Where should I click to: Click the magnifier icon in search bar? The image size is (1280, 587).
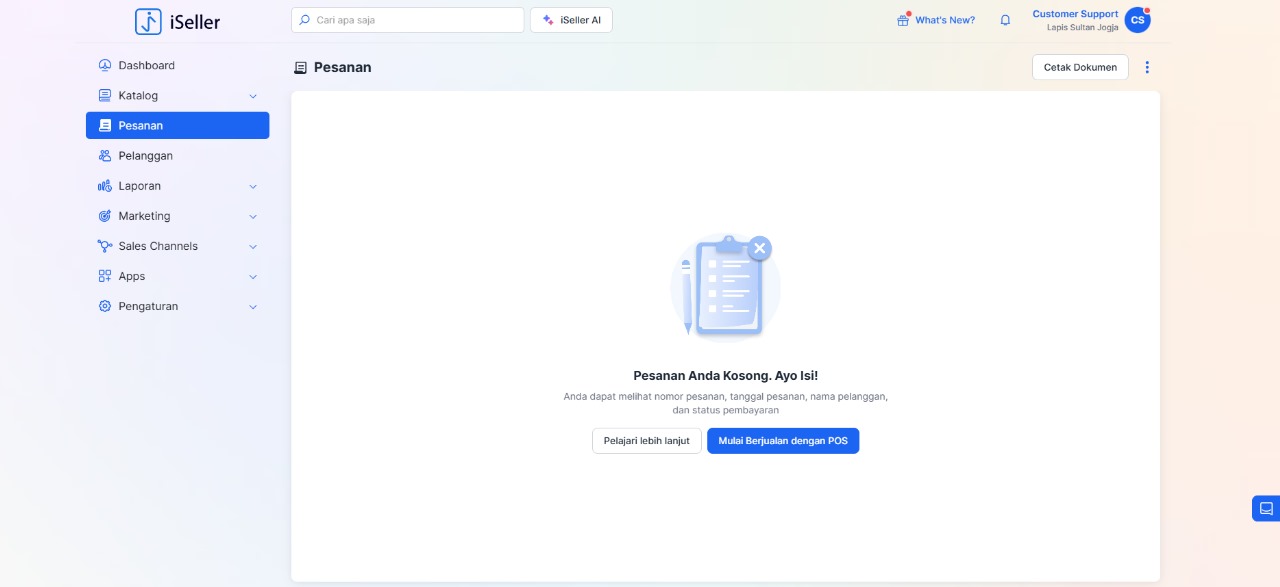(x=305, y=20)
